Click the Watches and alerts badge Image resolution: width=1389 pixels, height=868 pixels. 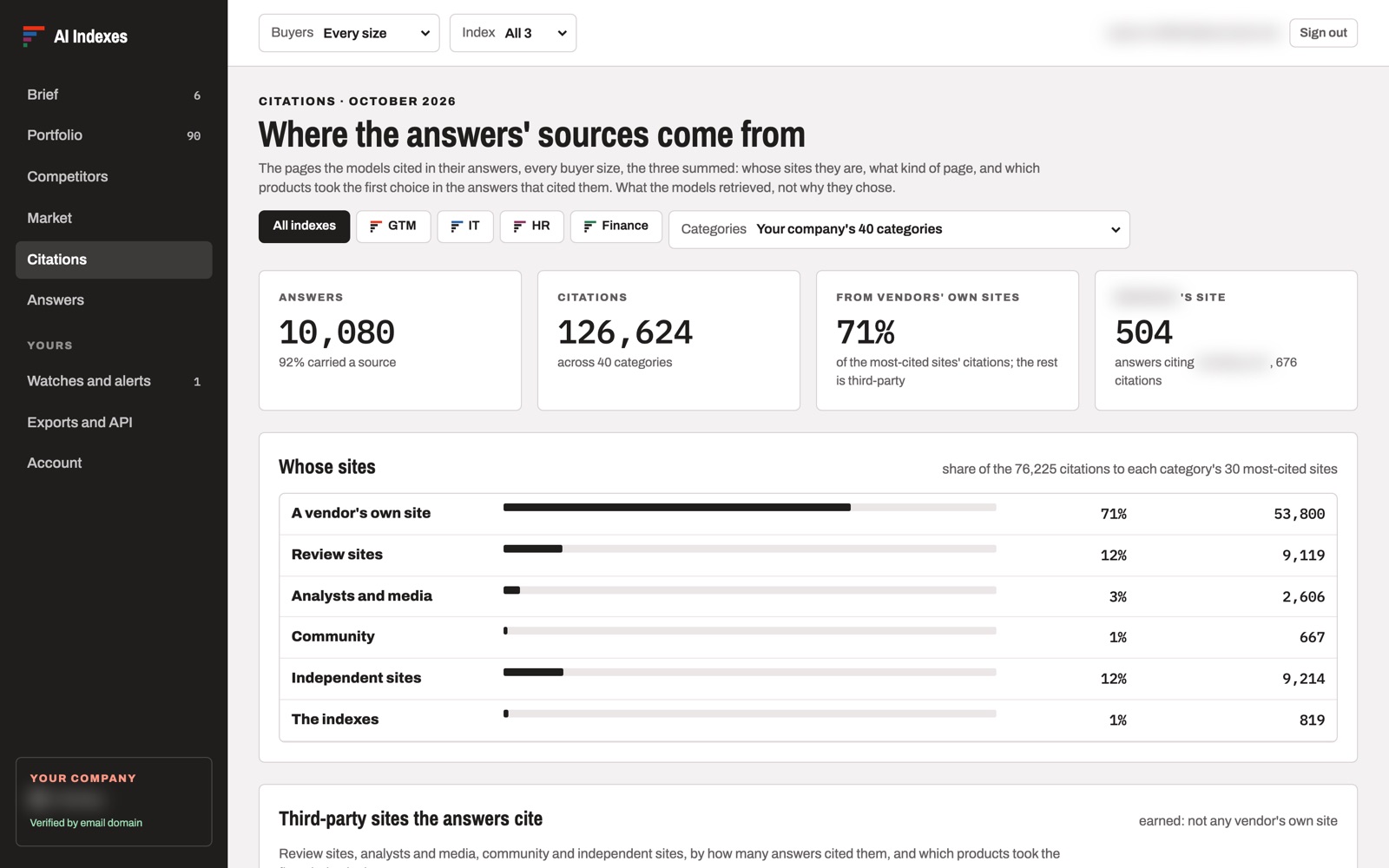197,381
